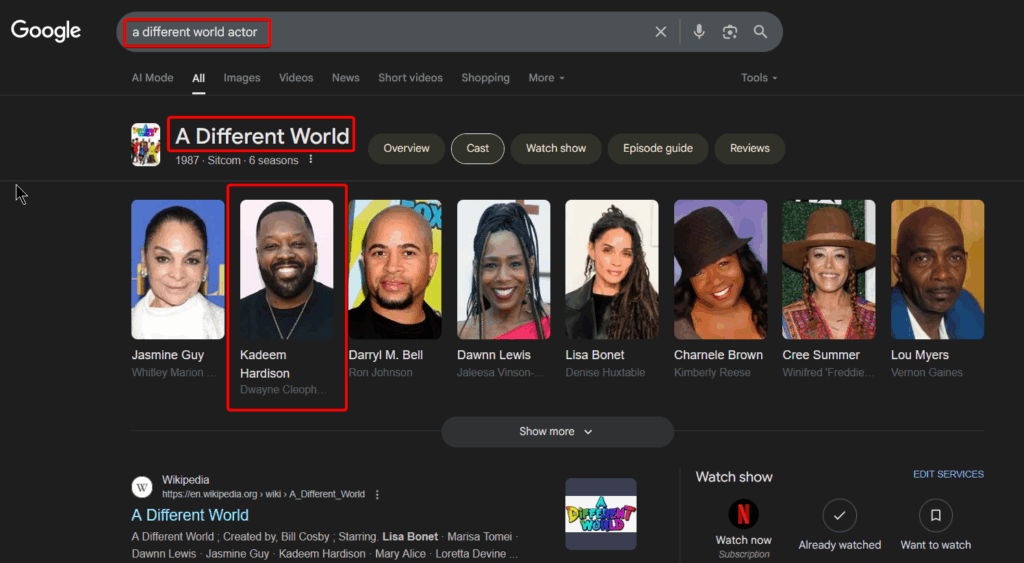
Task: Click EDIT SERVICES link
Action: [948, 474]
